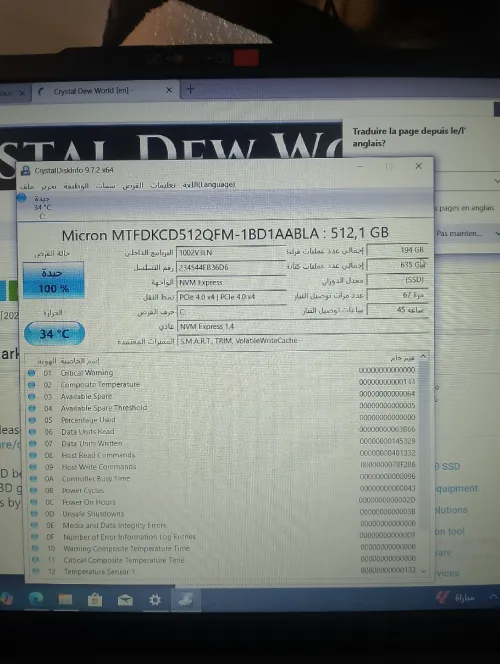Open the سمات (Theme) menu
500x664 pixels.
pyautogui.click(x=105, y=185)
